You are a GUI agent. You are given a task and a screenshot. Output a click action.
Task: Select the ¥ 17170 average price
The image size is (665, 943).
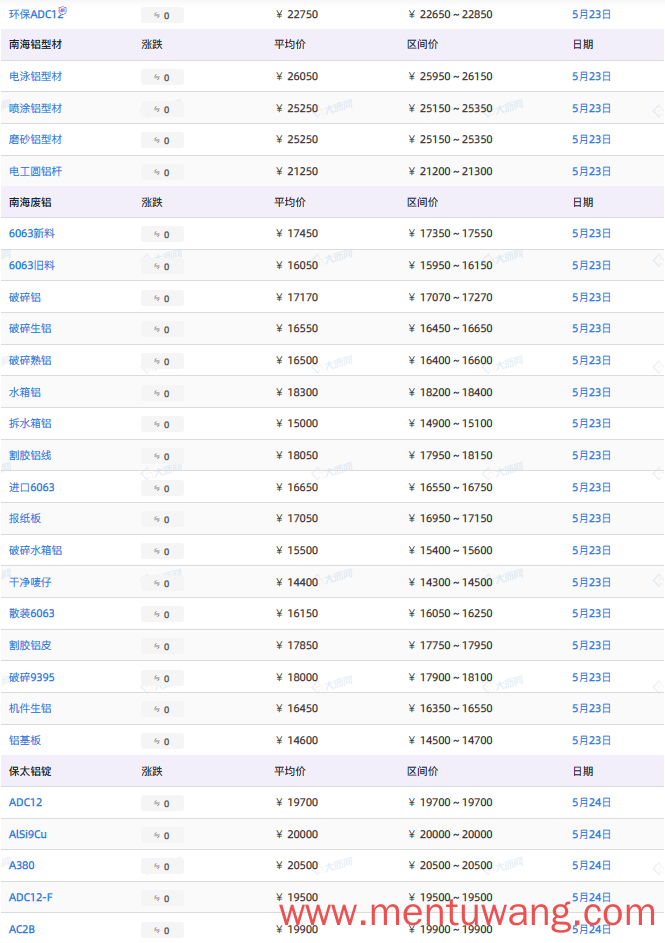click(297, 297)
